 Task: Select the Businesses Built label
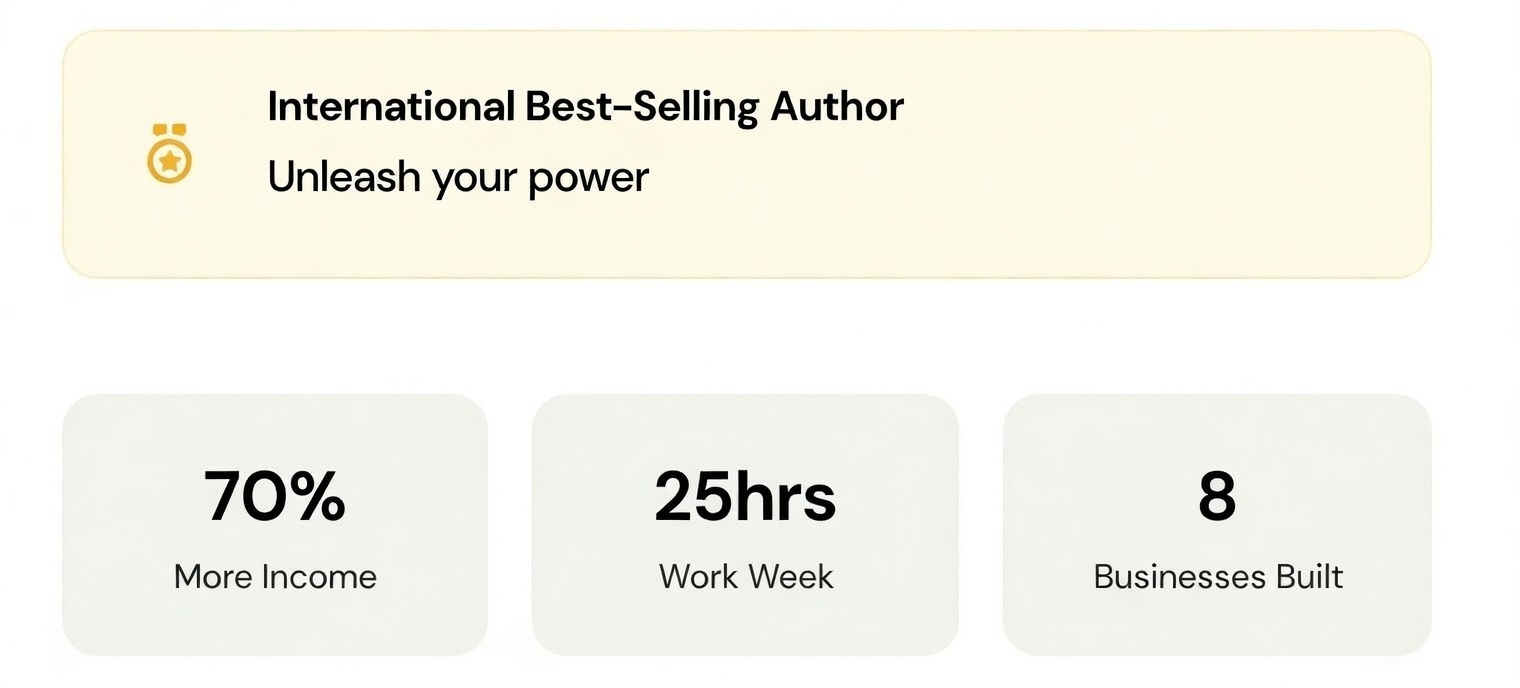click(1218, 577)
